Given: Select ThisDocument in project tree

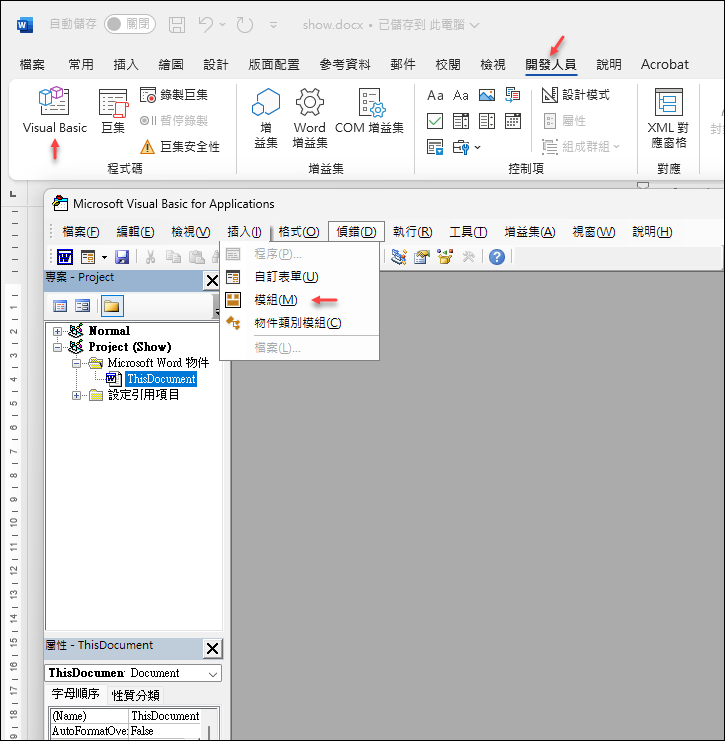Looking at the screenshot, I should (x=161, y=379).
